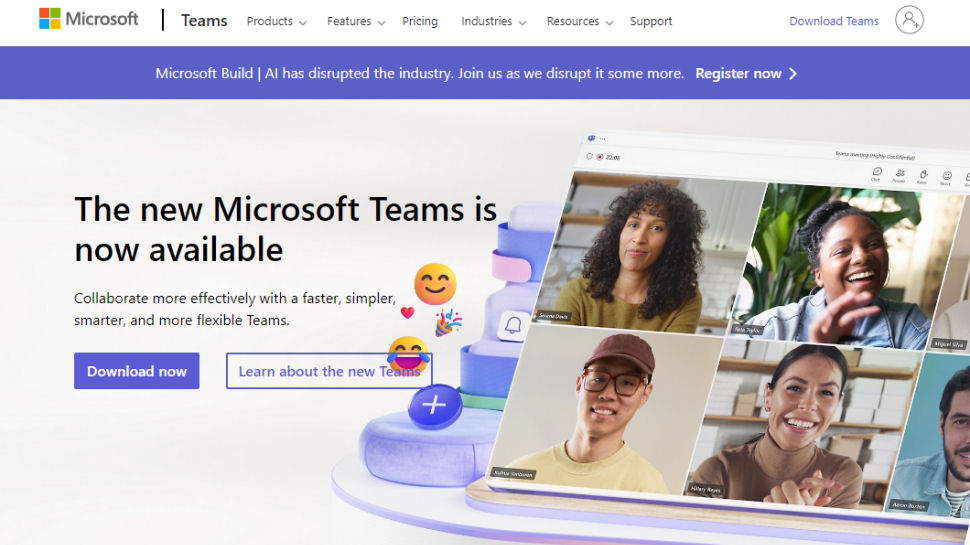Click the Microsoft logo
Screen dimensions: 970x545
click(88, 19)
